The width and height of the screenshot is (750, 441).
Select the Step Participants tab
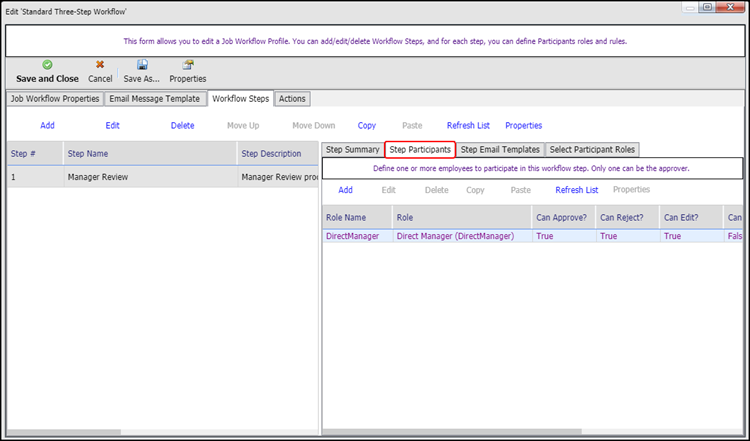click(x=420, y=150)
